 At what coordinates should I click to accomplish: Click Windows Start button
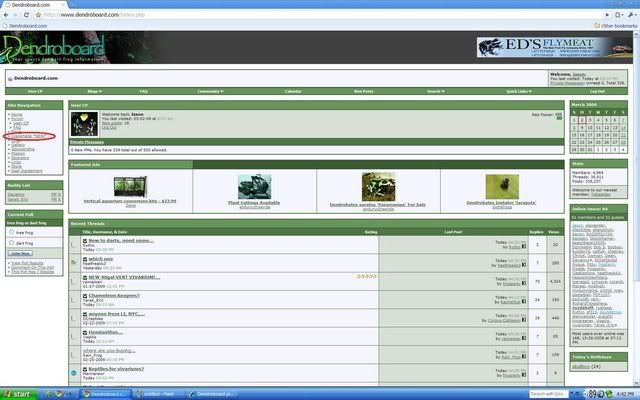[x=20, y=394]
